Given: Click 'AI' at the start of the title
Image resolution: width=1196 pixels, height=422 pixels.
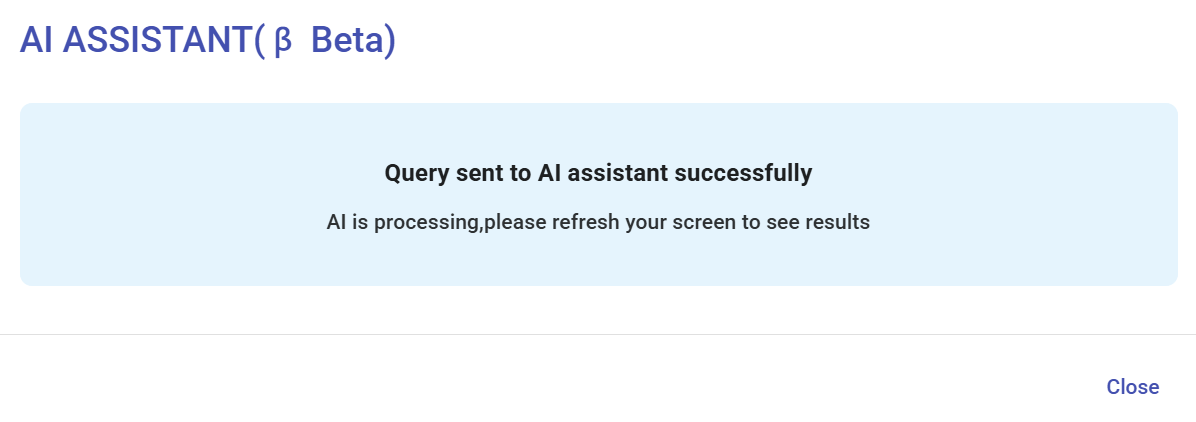Looking at the screenshot, I should pyautogui.click(x=36, y=41).
